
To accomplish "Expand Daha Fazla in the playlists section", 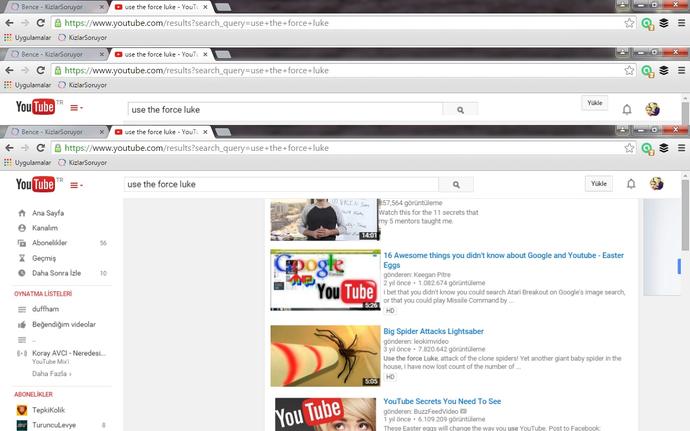I will tap(51, 374).
